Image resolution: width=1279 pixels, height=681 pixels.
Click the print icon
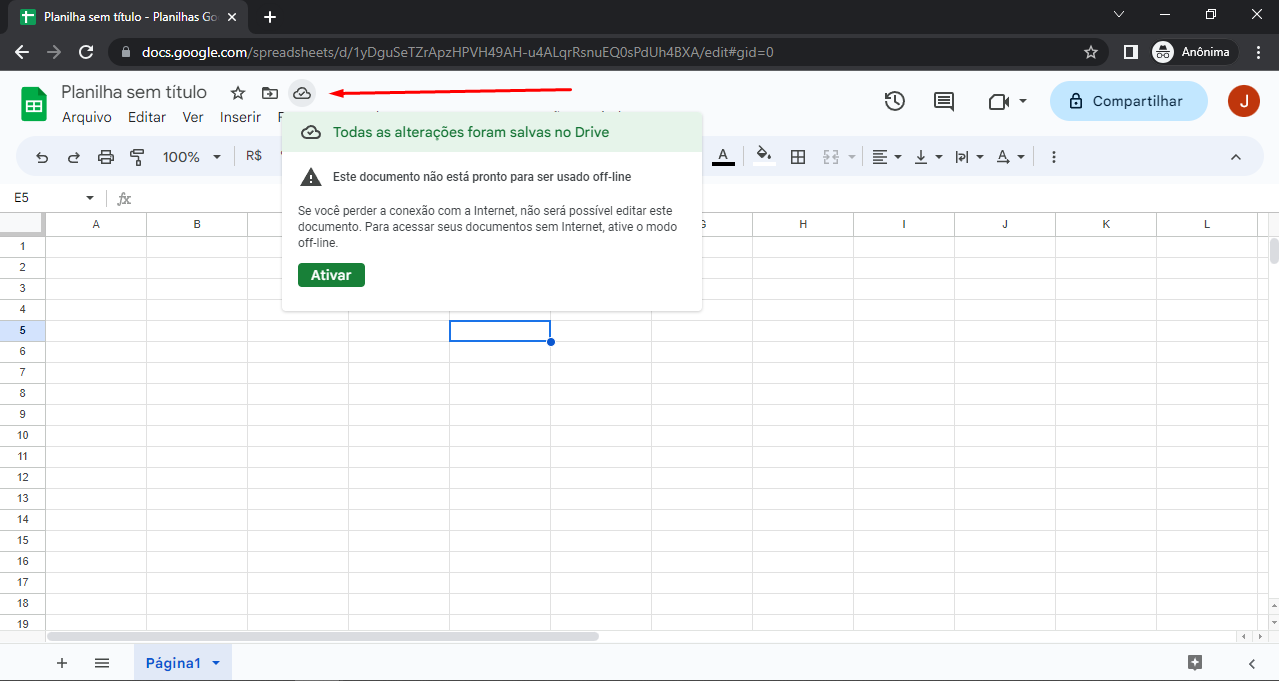tap(106, 157)
